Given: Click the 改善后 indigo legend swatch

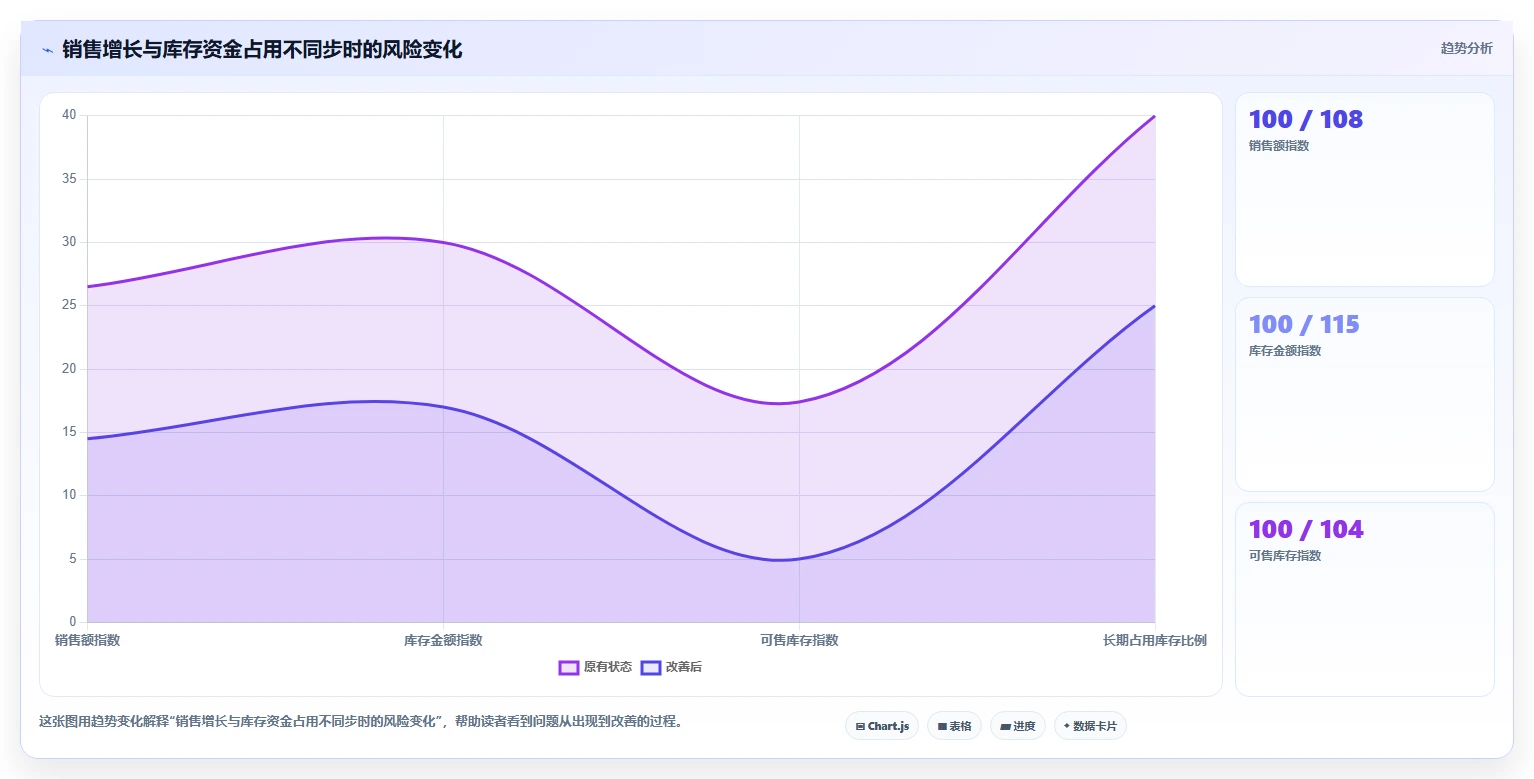Looking at the screenshot, I should pyautogui.click(x=651, y=667).
